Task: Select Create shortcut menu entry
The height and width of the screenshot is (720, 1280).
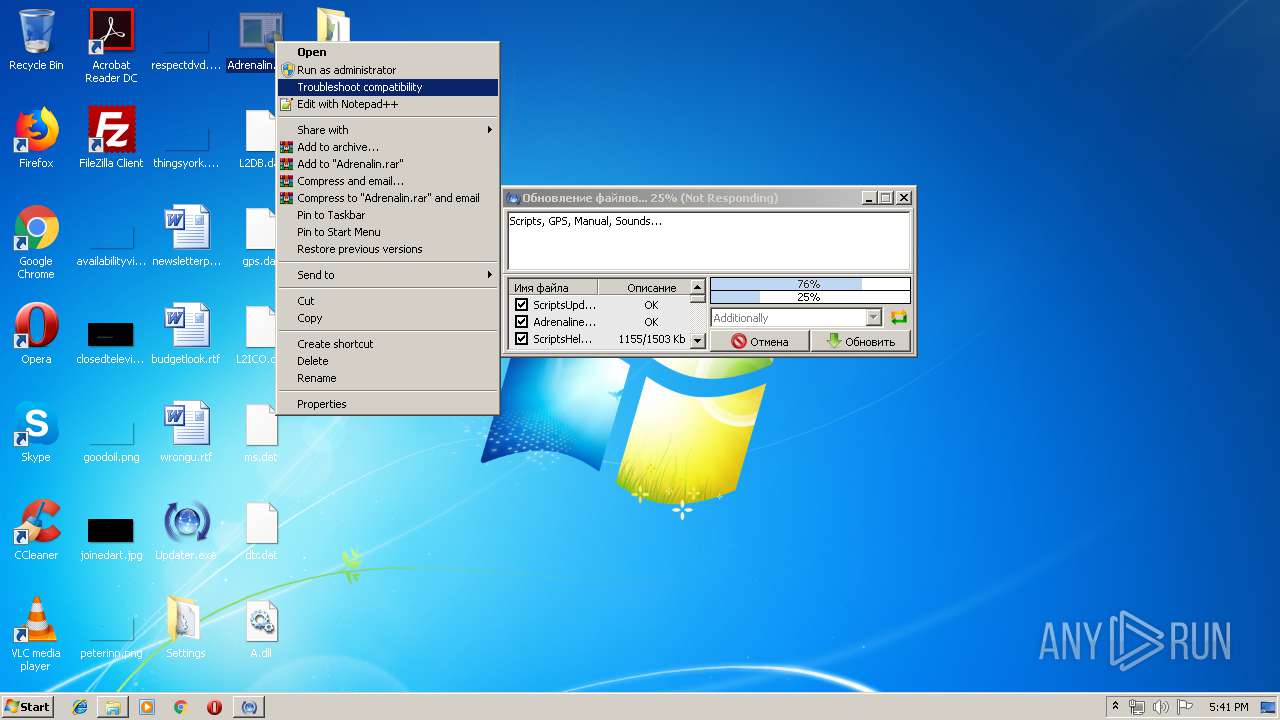Action: [388, 344]
